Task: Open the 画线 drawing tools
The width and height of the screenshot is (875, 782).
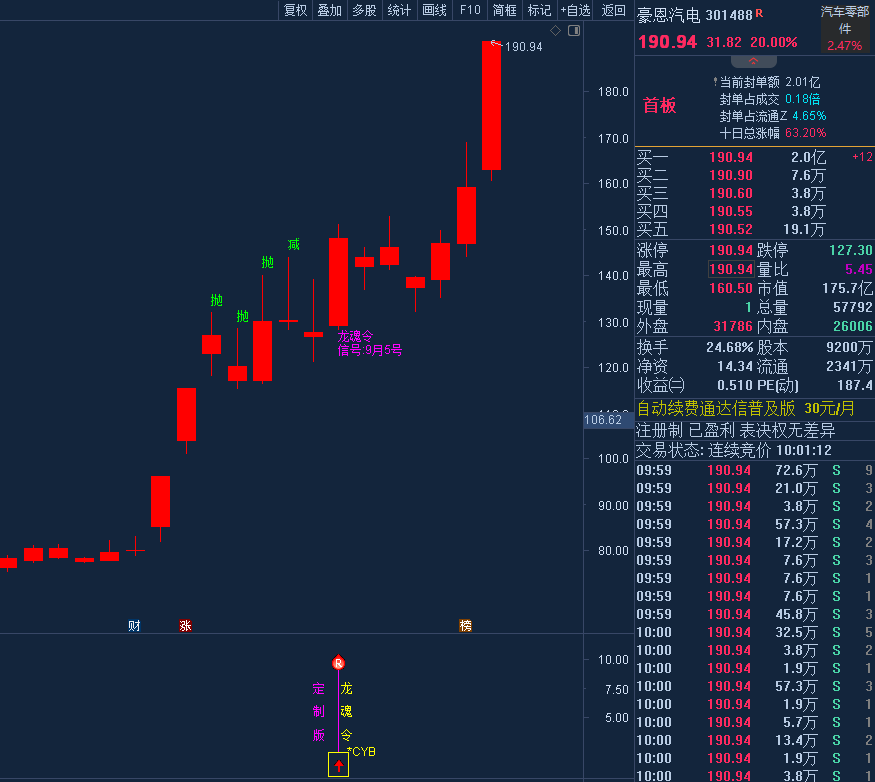Action: coord(434,10)
